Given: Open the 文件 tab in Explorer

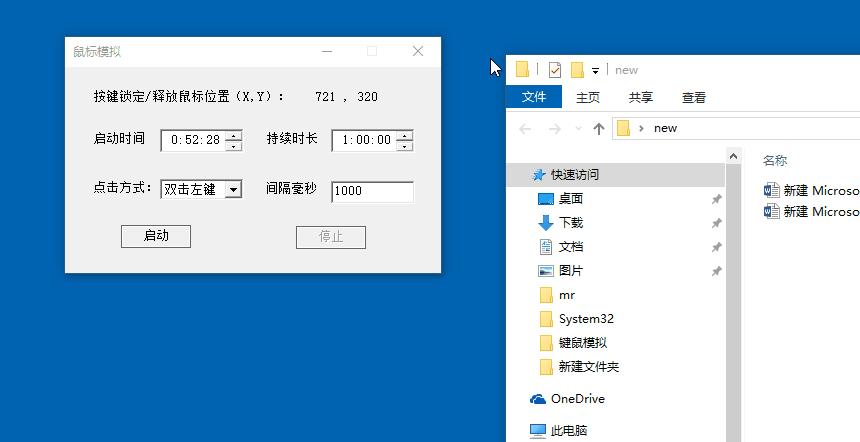Looking at the screenshot, I should (x=534, y=97).
